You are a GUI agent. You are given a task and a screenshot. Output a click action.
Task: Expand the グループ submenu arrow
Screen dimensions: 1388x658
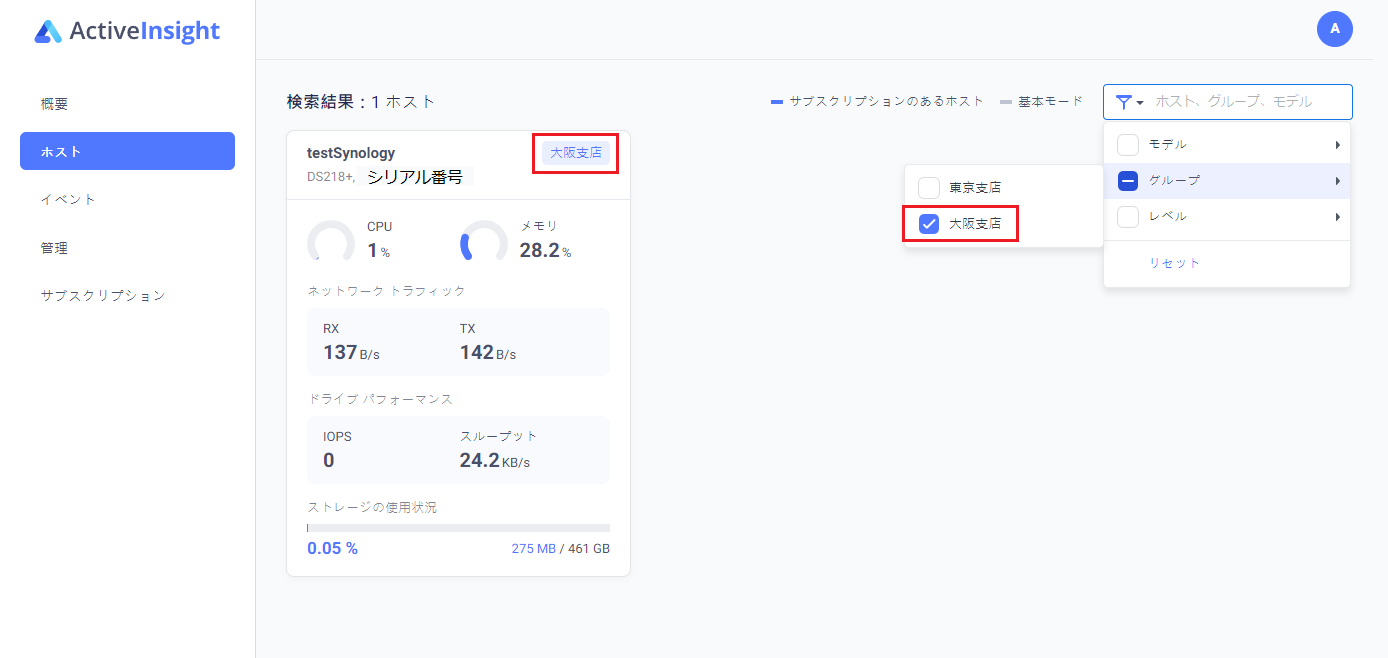coord(1337,181)
